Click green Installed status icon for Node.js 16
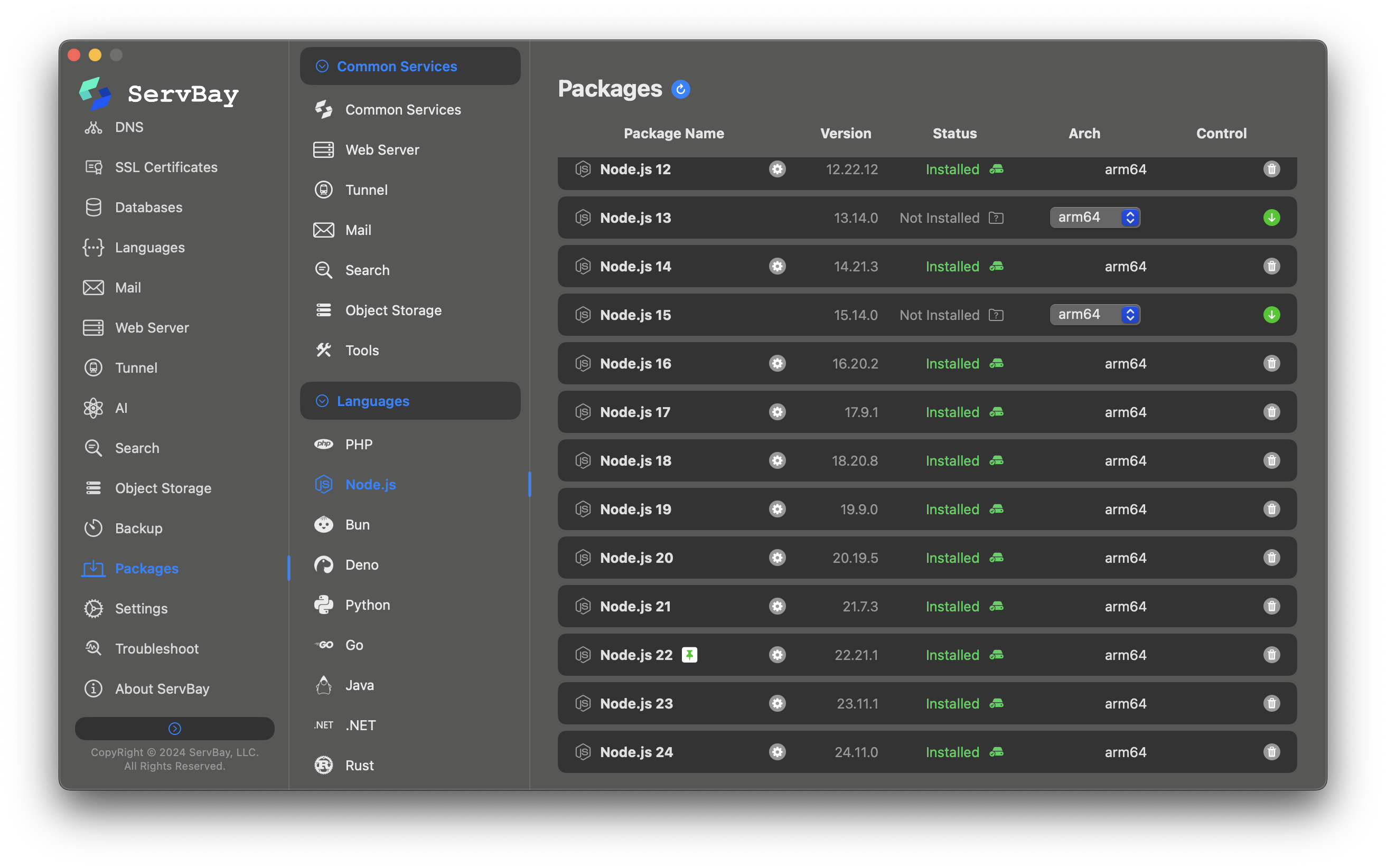The width and height of the screenshot is (1386, 868). coord(996,363)
